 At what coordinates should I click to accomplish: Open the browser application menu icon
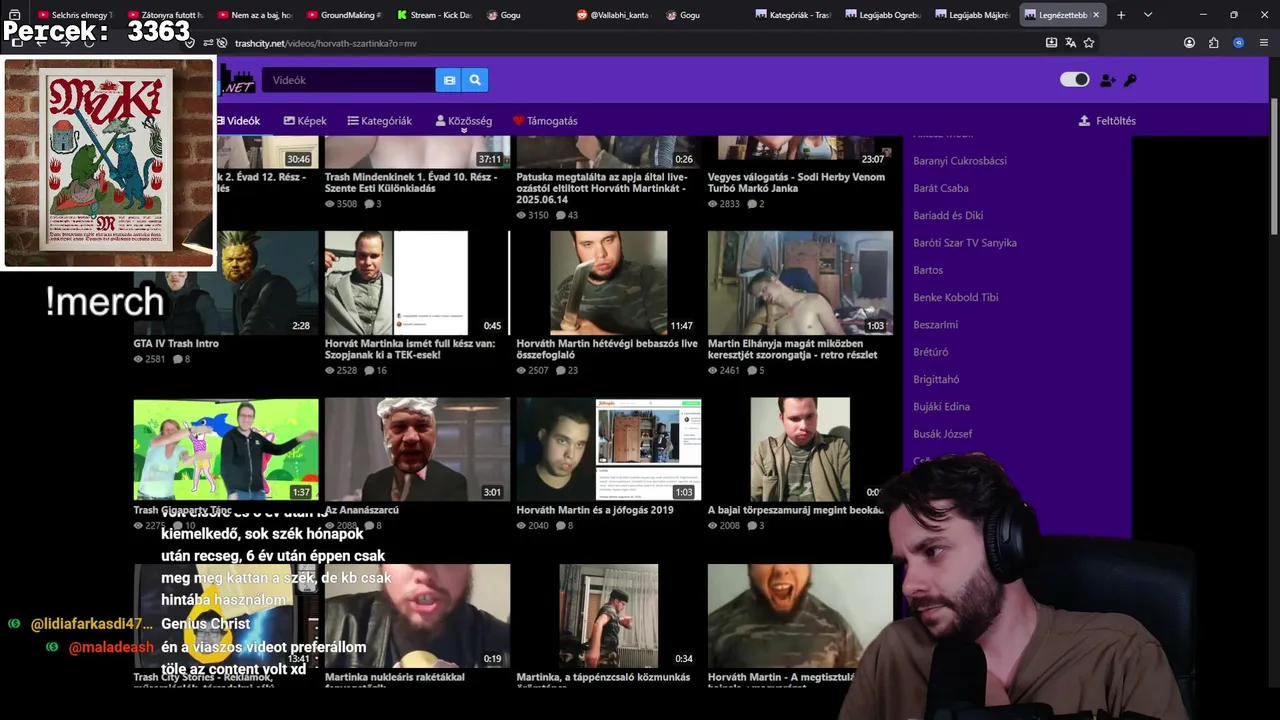pos(1264,43)
